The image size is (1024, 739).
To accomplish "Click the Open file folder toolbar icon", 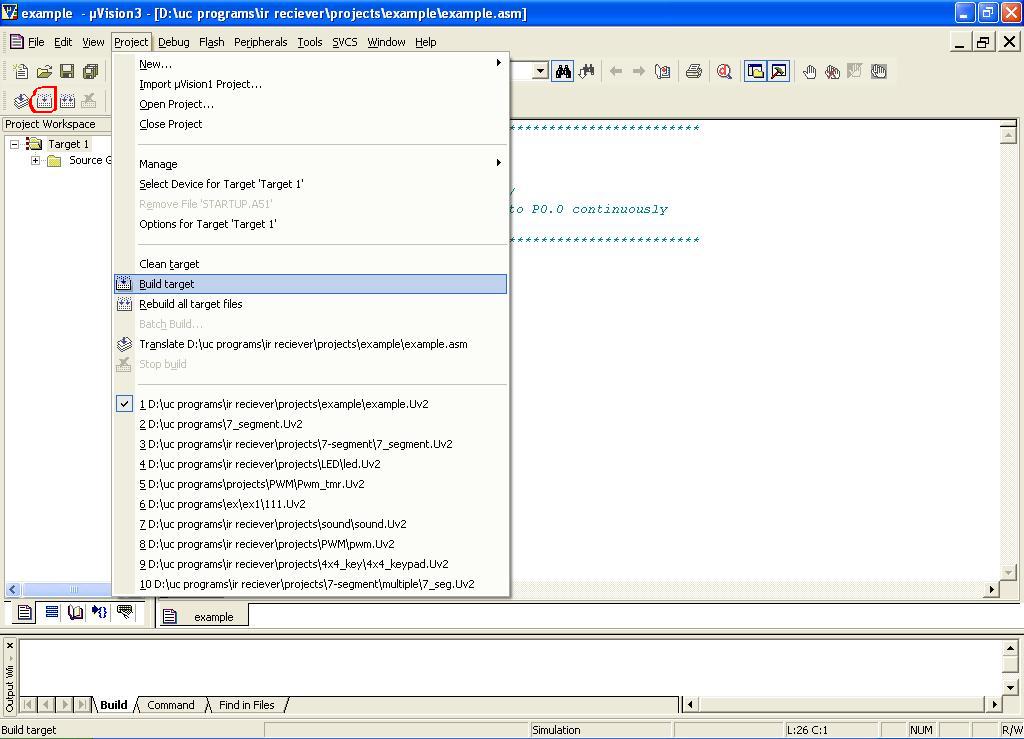I will tap(44, 71).
